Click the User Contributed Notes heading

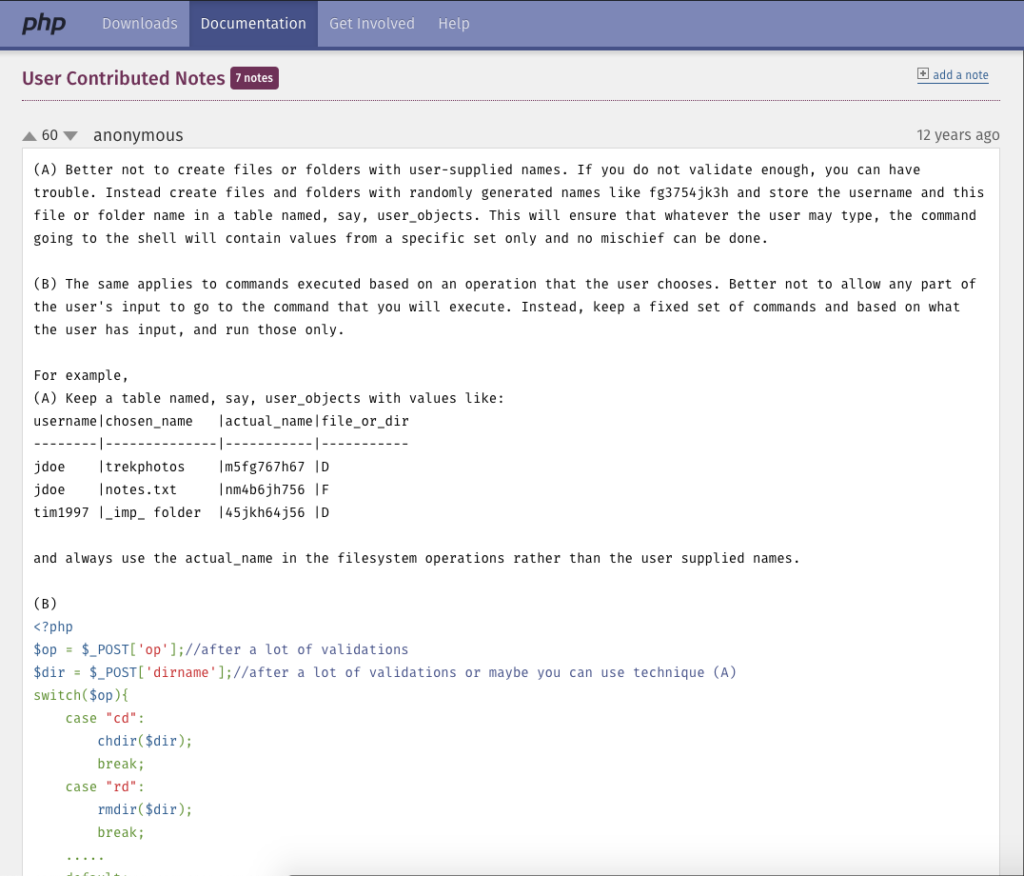pyautogui.click(x=123, y=78)
